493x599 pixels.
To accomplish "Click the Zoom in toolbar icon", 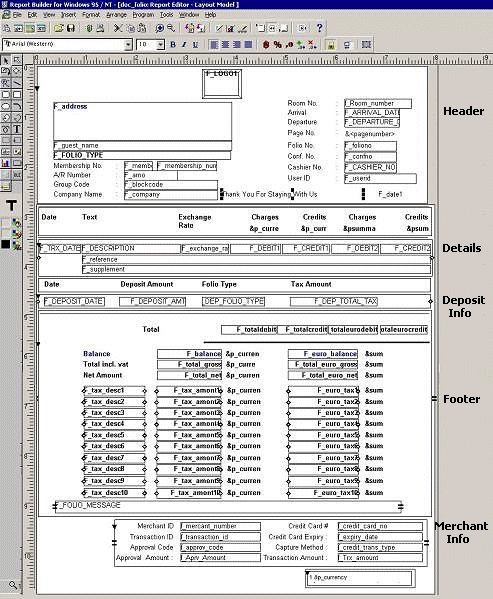I will click(160, 28).
